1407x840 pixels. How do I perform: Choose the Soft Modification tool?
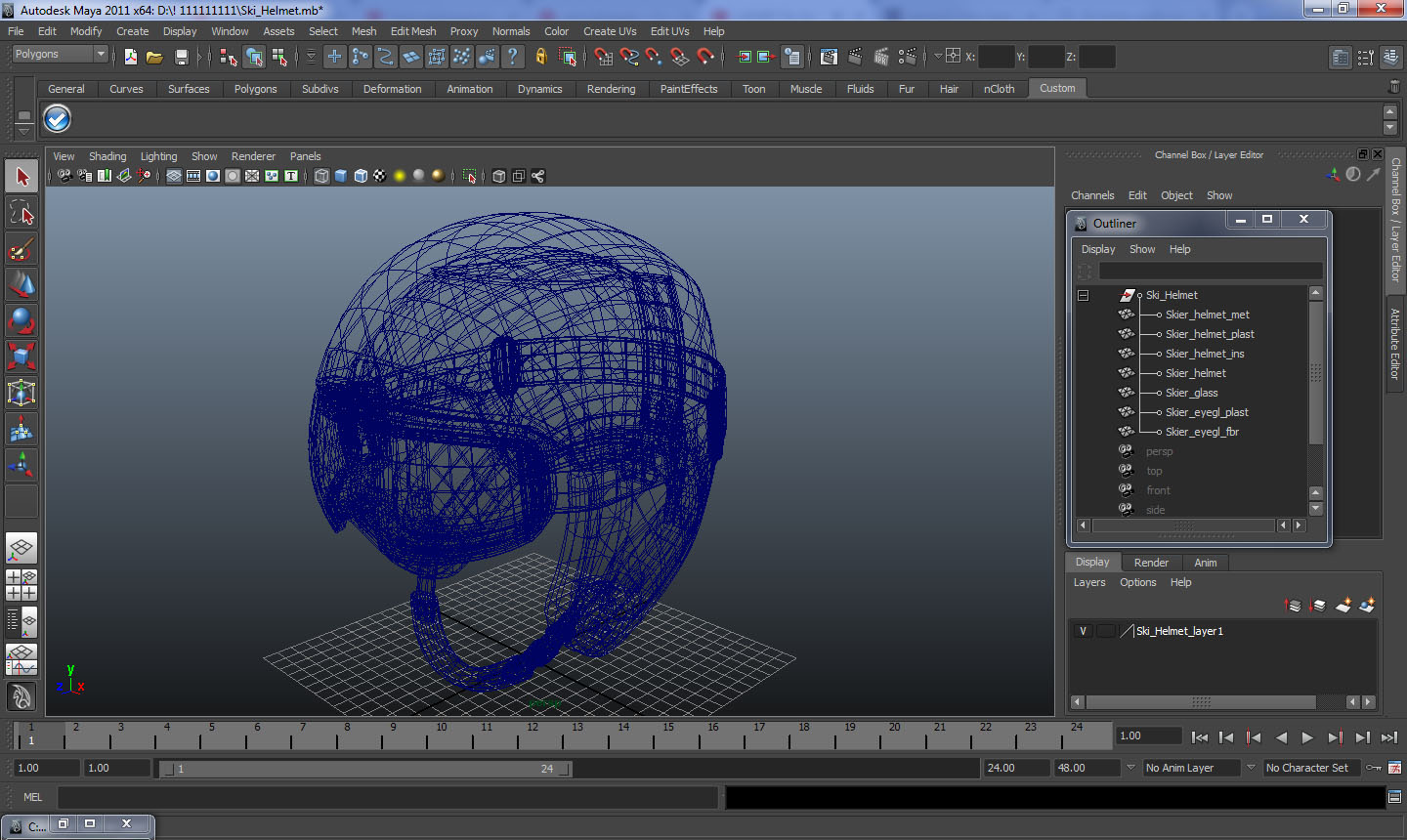pos(21,429)
